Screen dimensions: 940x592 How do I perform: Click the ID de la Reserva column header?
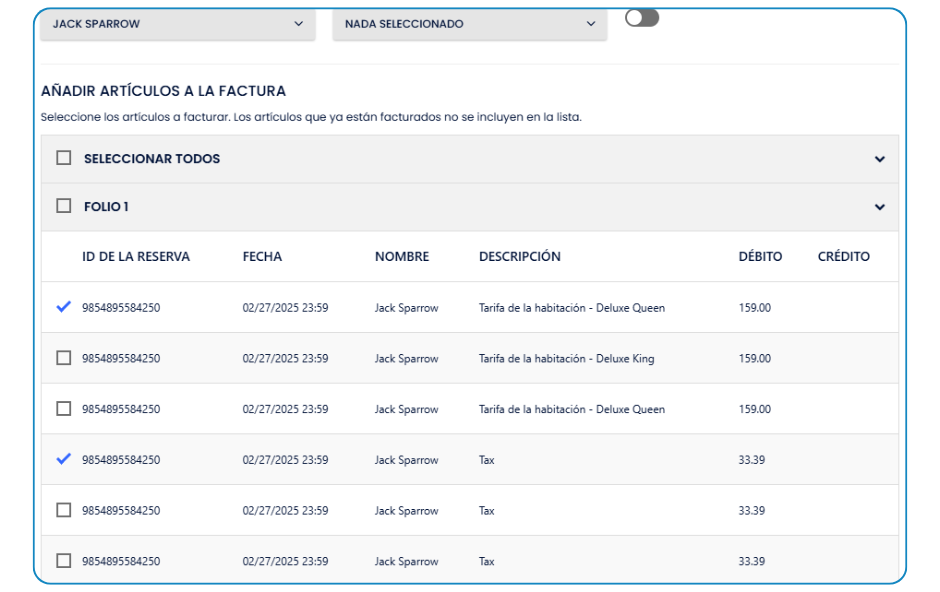click(x=136, y=257)
